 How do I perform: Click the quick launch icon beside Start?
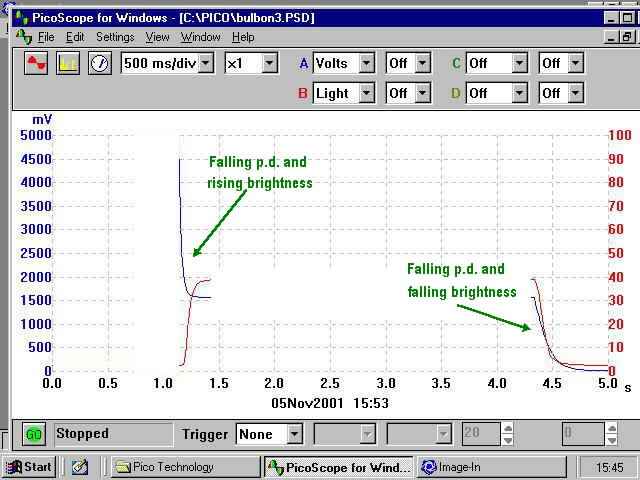pyautogui.click(x=80, y=467)
